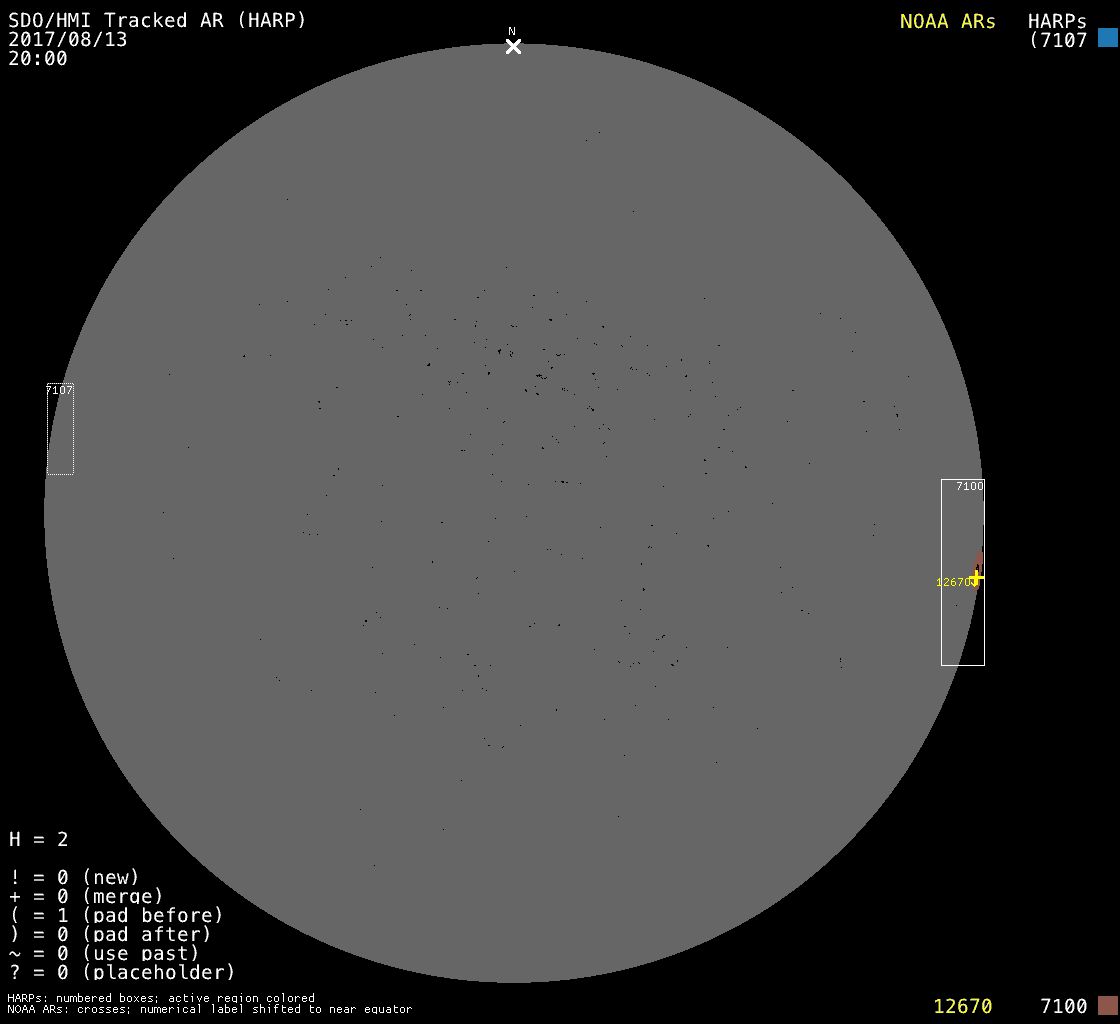Click the "( = 1 (pad before)" line
1120x1024 pixels.
click(116, 915)
